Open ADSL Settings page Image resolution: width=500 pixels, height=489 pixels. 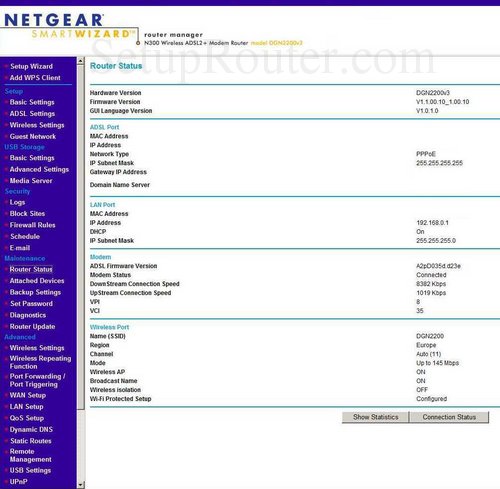coord(32,114)
